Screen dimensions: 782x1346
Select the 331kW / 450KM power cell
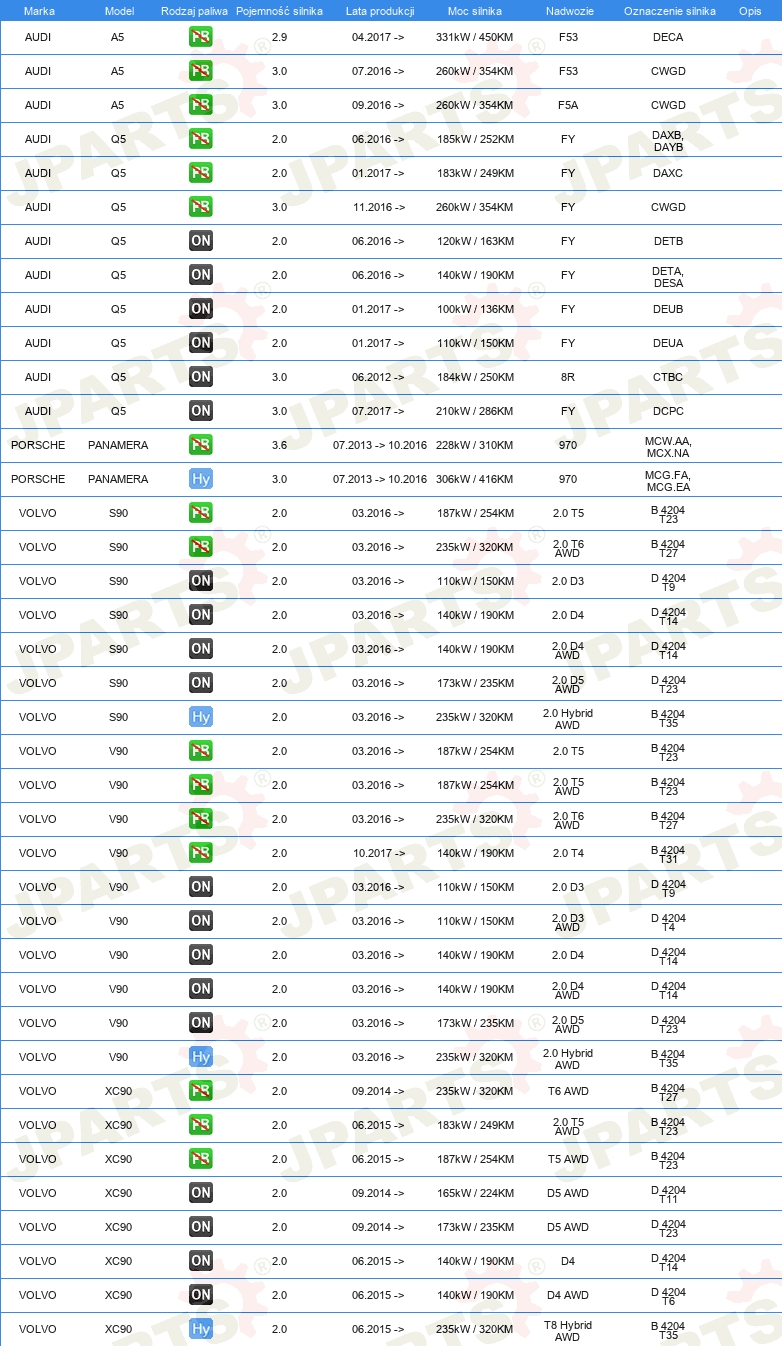pyautogui.click(x=475, y=37)
